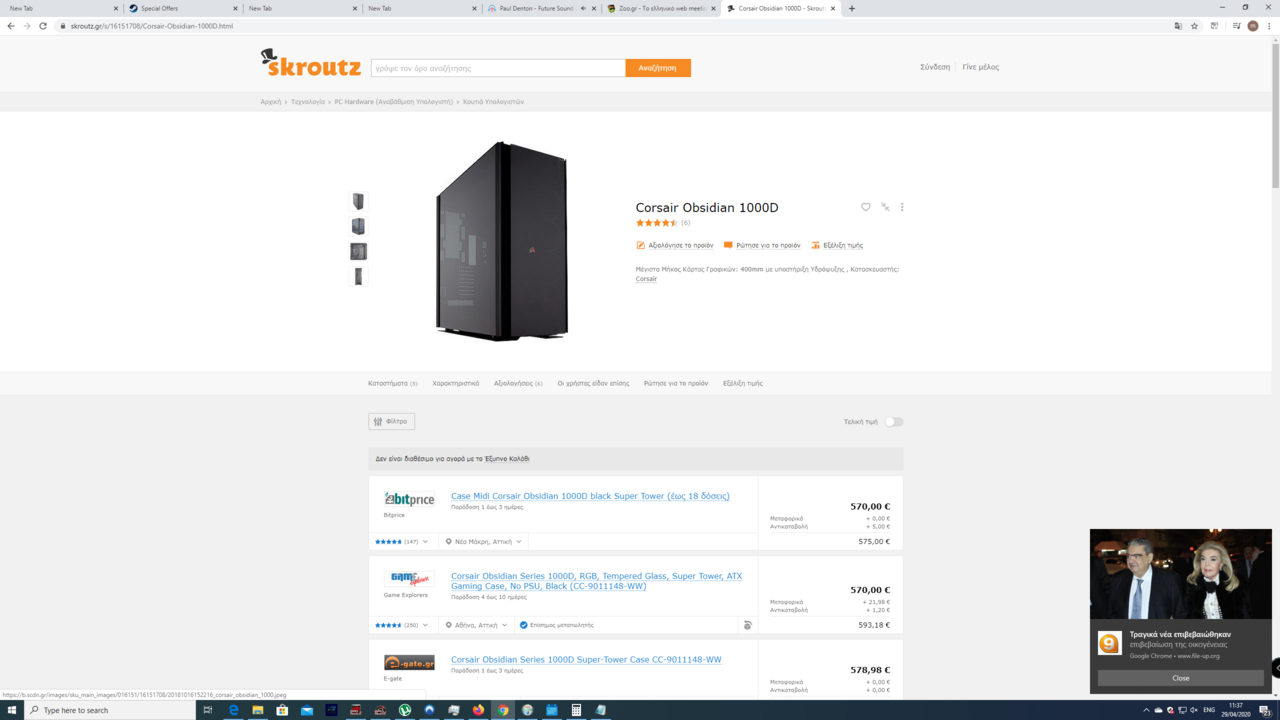Screen dimensions: 1280x720
Task: Click the Γίνε μέλος register link
Action: point(981,67)
